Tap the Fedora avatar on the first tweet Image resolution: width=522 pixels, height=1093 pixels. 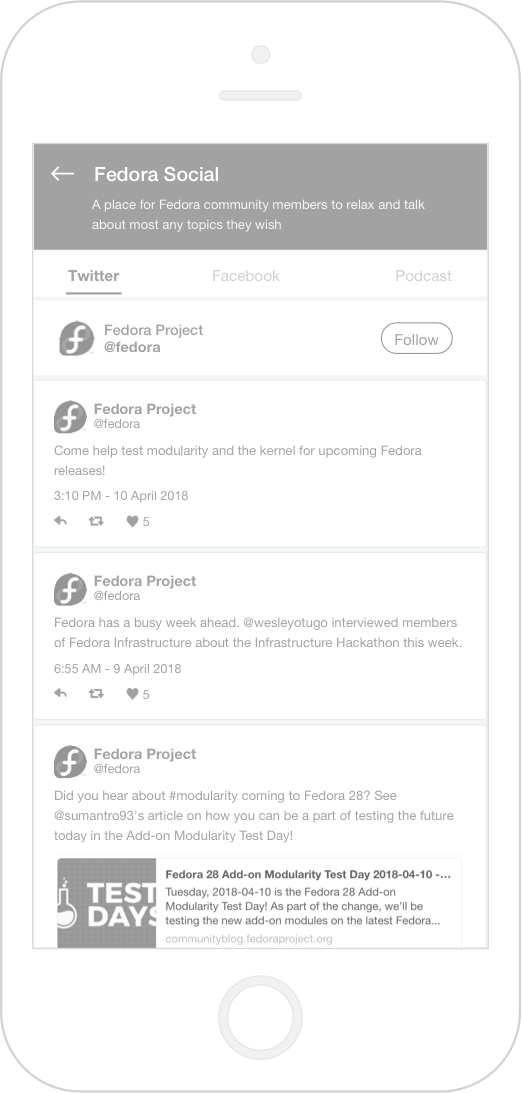[70, 417]
